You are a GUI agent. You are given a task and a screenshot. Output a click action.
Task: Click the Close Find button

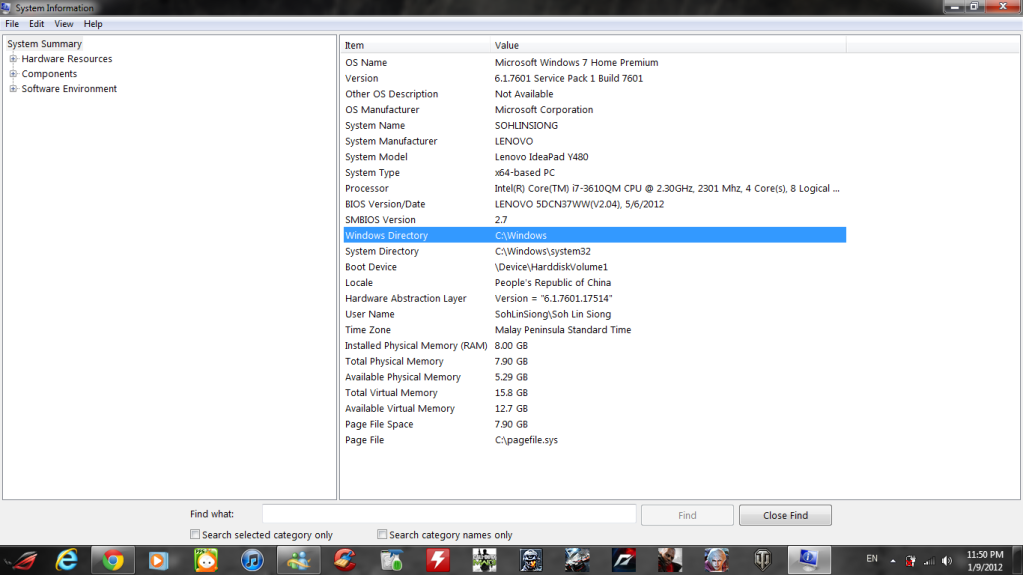[784, 515]
